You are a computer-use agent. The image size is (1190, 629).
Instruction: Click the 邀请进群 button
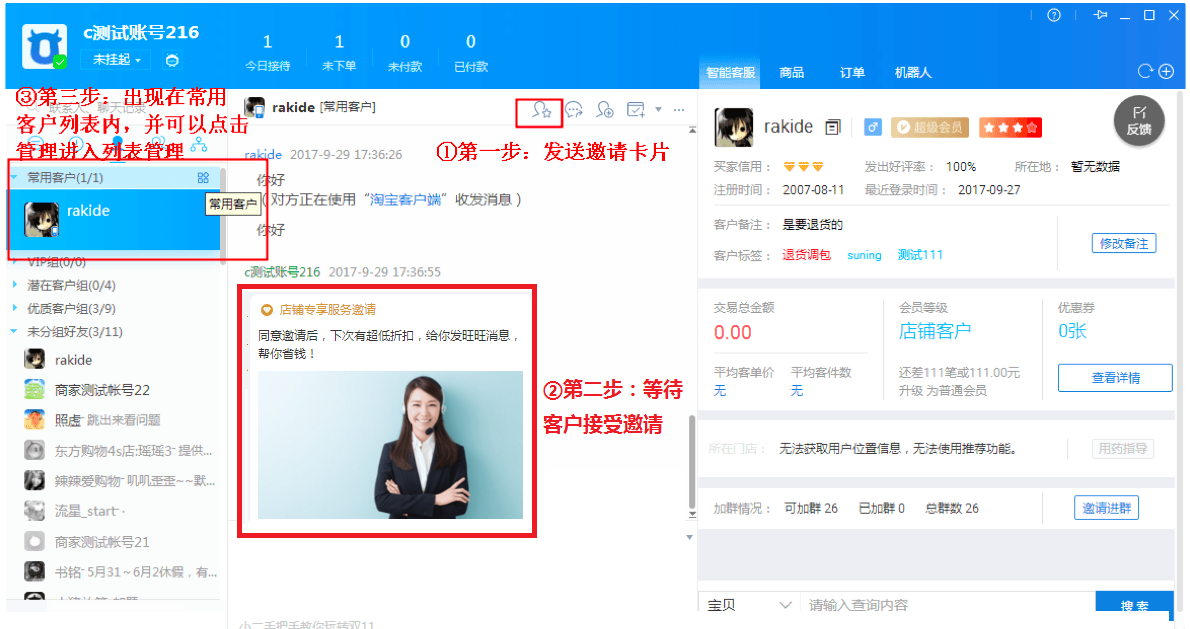[x=1106, y=508]
